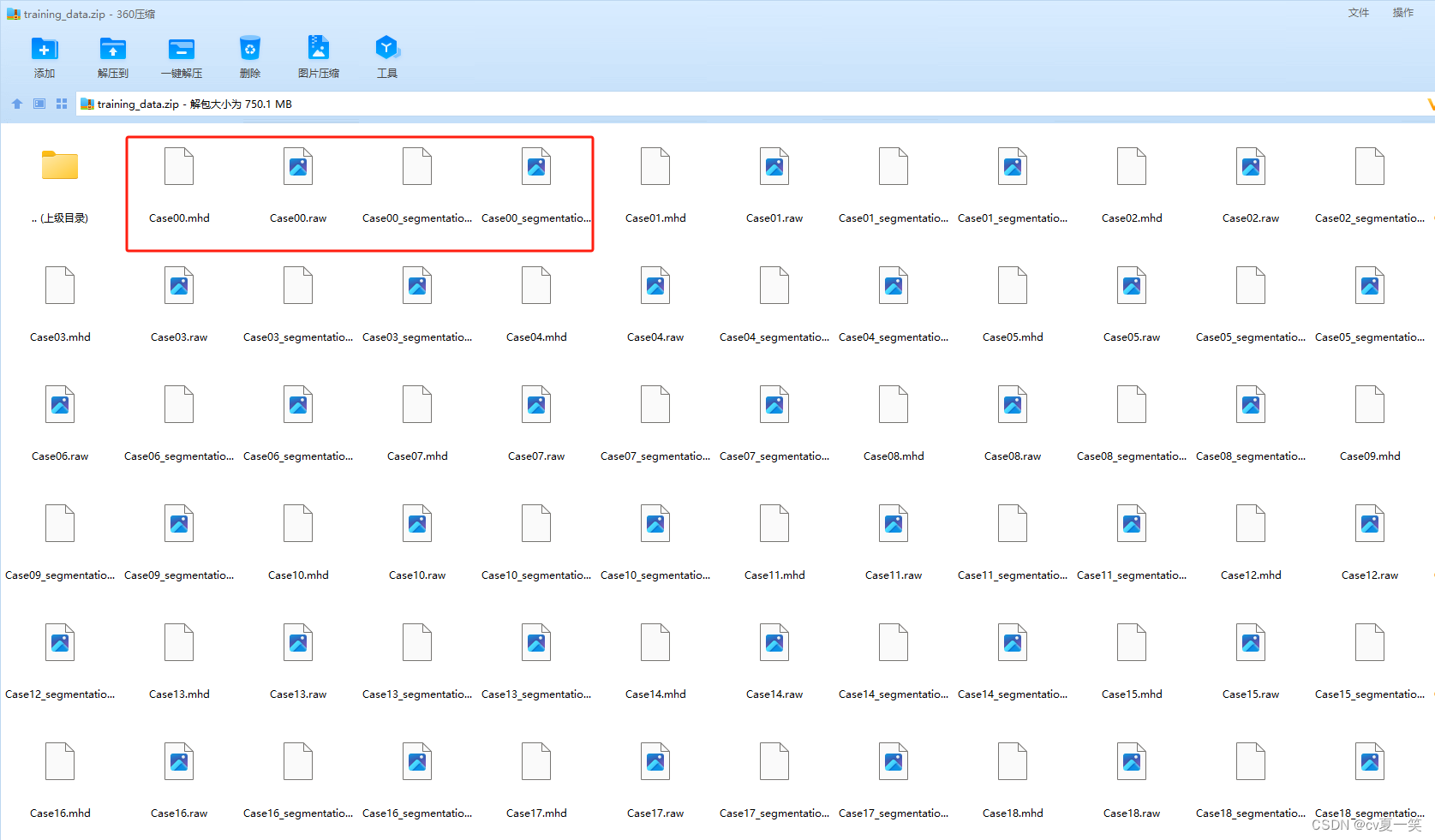Select the Case16.raw file icon
This screenshot has height=840, width=1435.
click(x=179, y=761)
